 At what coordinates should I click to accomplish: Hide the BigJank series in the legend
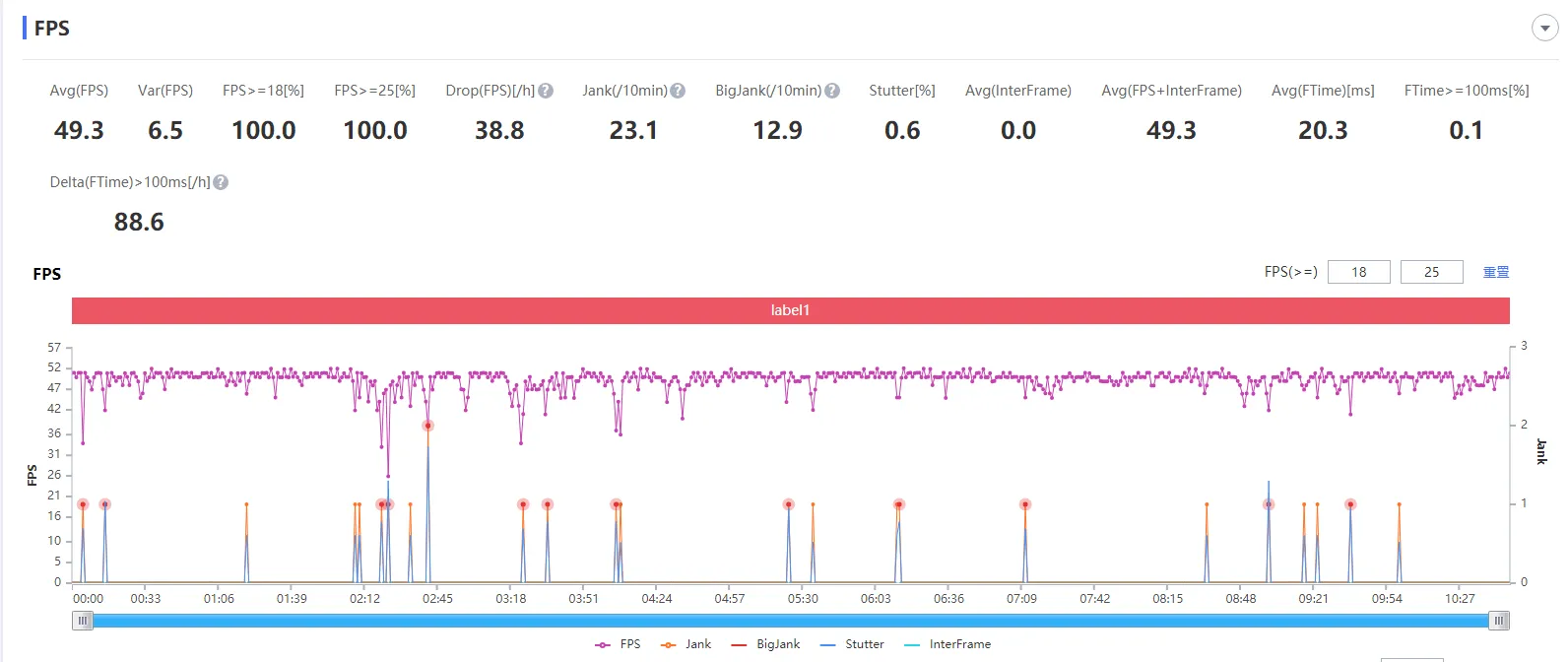point(765,644)
